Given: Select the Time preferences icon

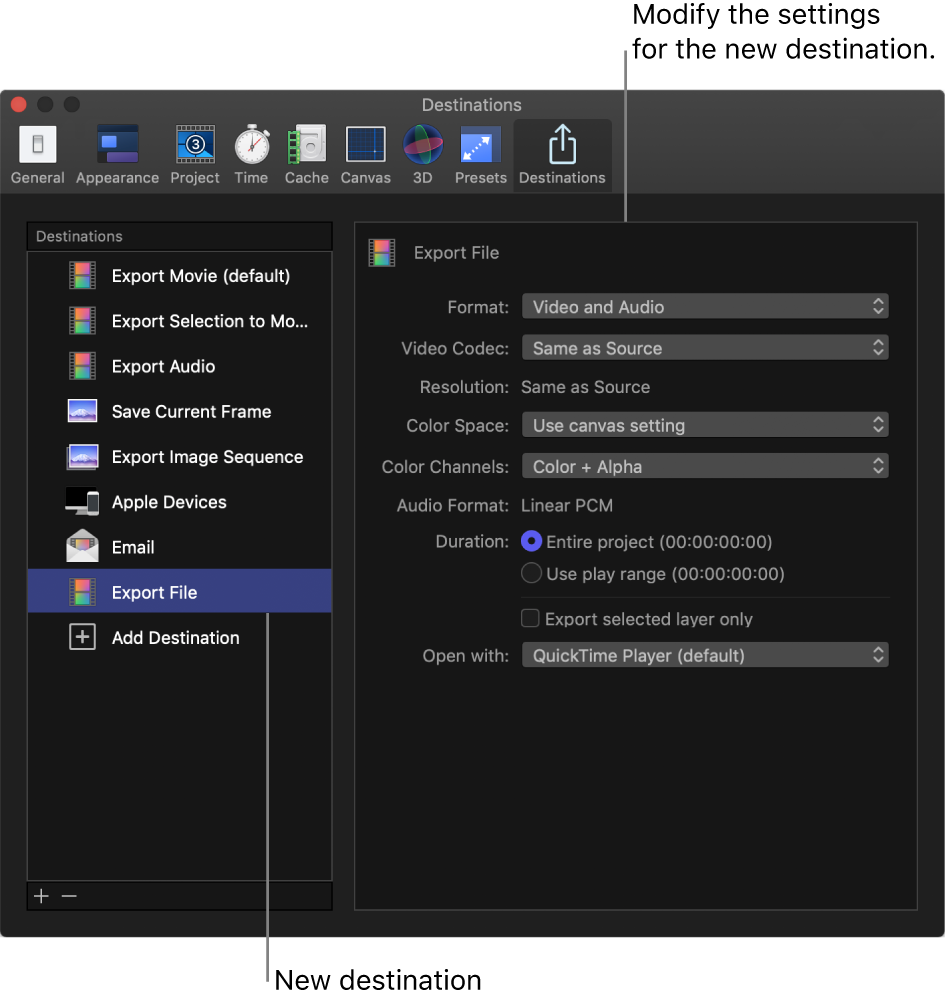Looking at the screenshot, I should point(251,153).
